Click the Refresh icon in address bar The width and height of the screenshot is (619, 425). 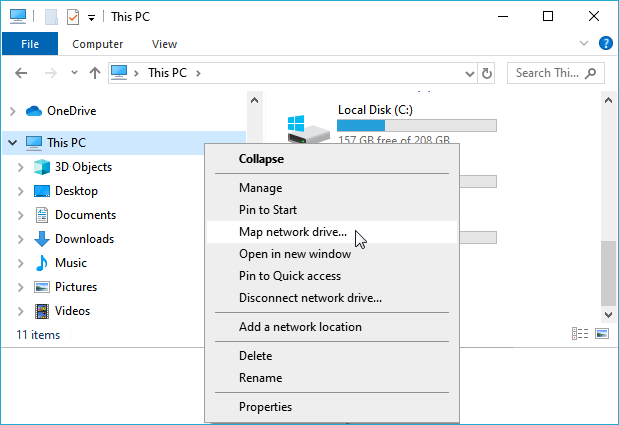tap(487, 73)
